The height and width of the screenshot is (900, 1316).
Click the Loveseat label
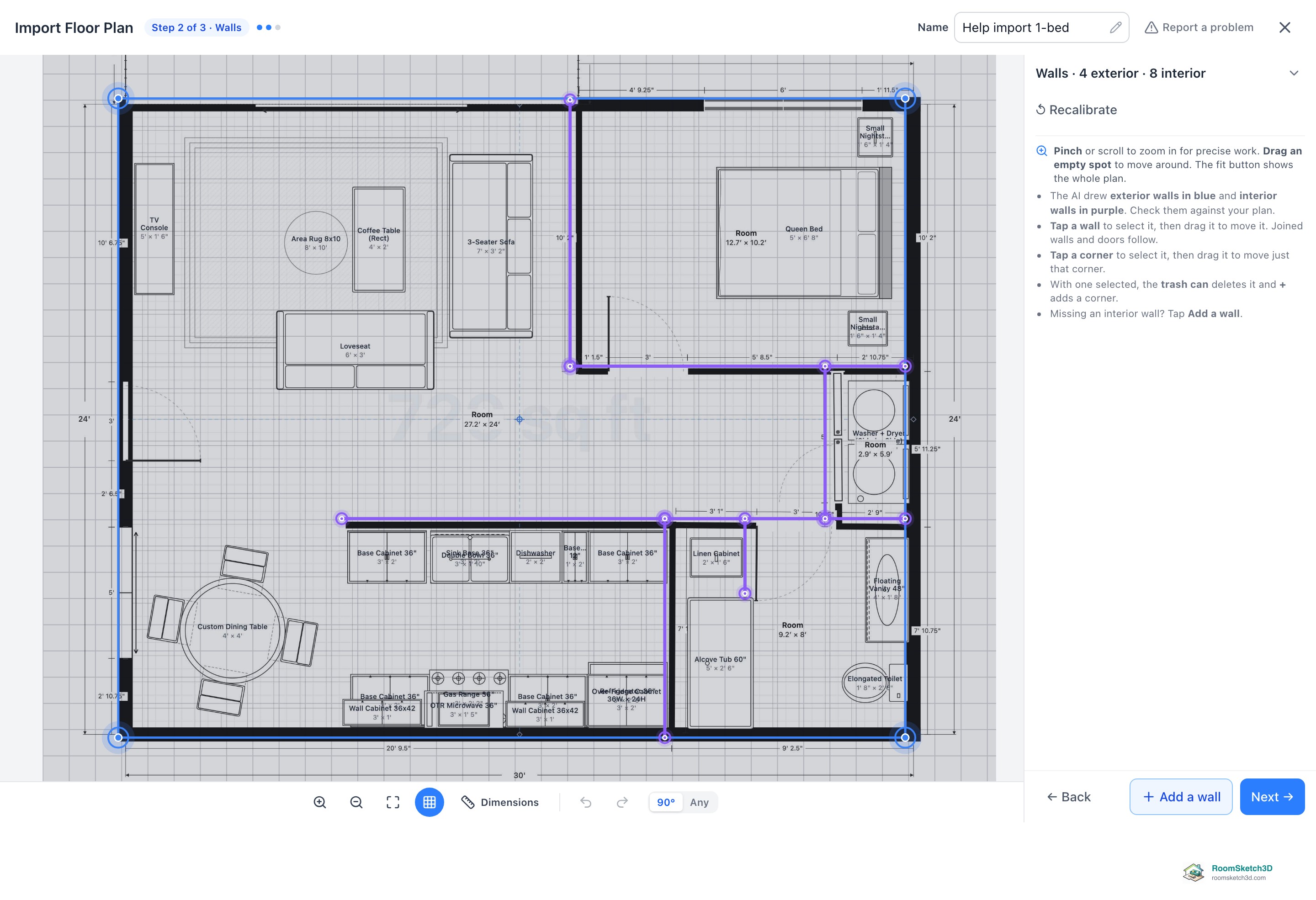click(x=355, y=346)
